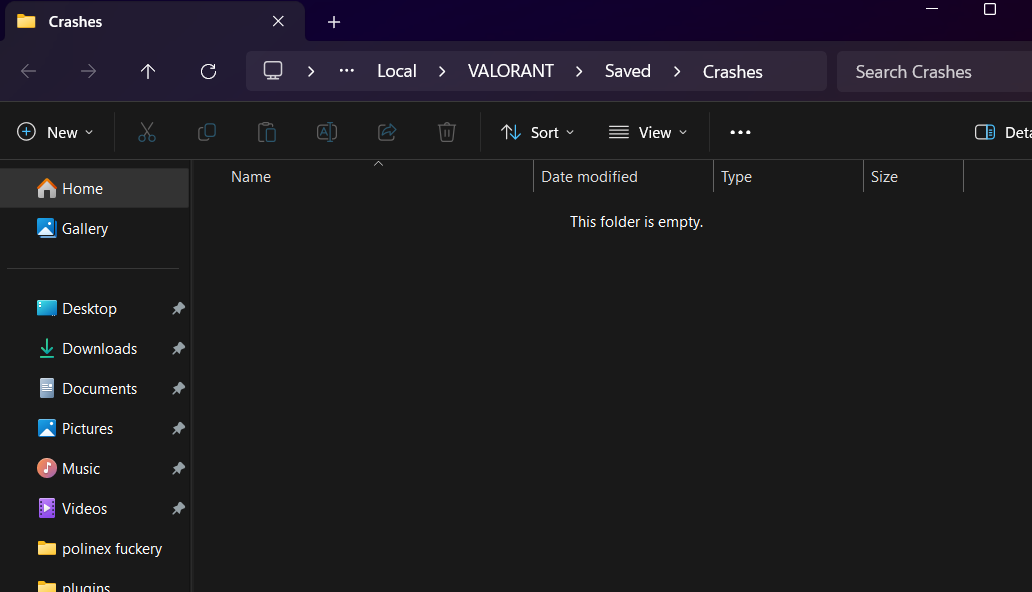Select the Crashes tab
The height and width of the screenshot is (592, 1032).
[x=155, y=22]
